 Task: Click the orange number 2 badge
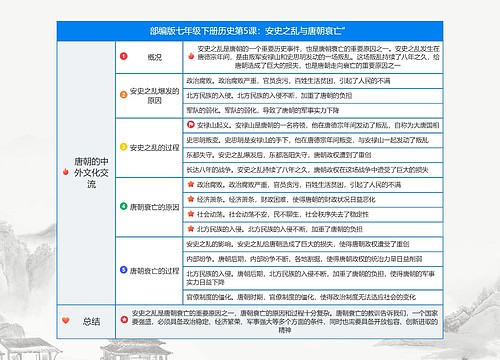click(124, 95)
